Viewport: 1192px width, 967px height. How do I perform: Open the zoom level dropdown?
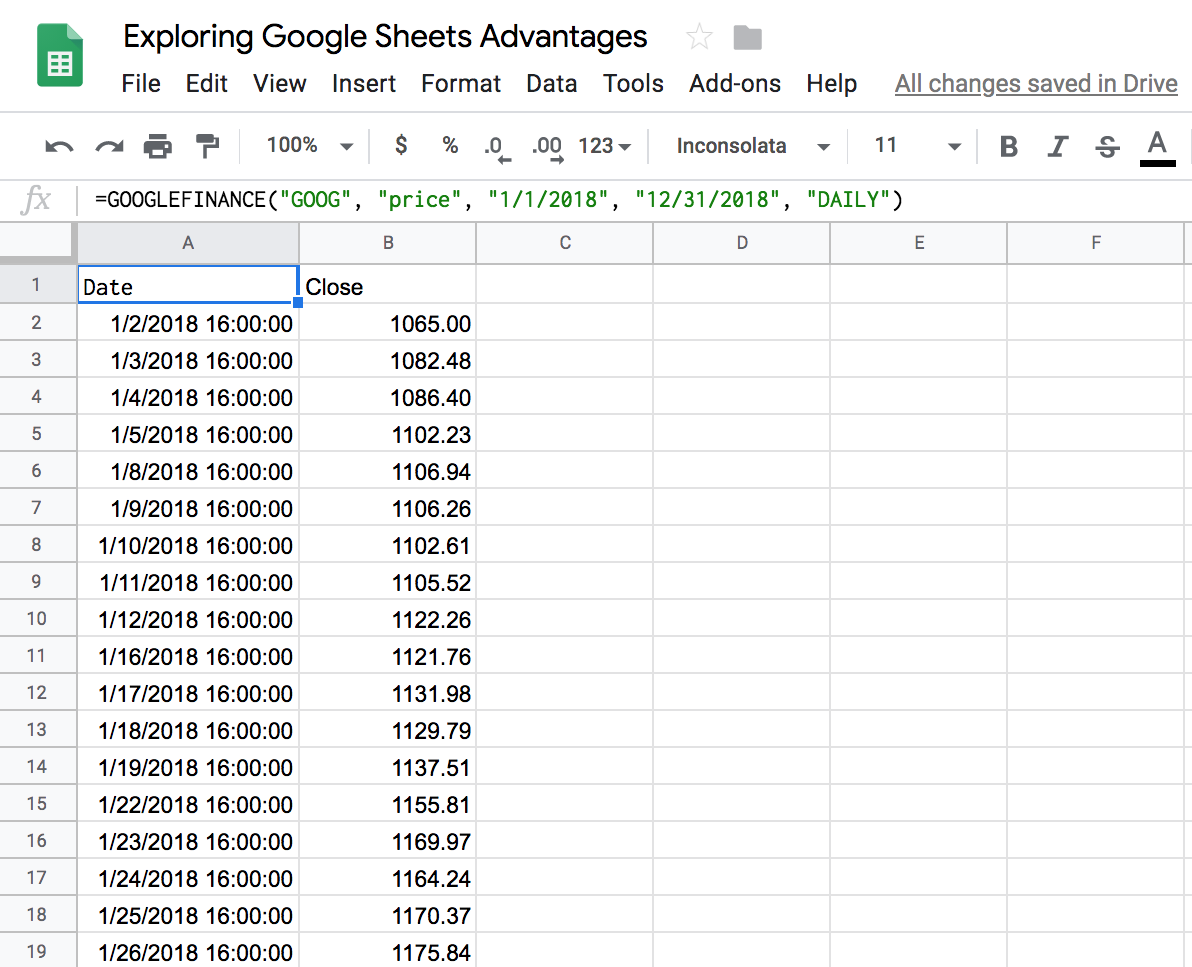click(308, 145)
